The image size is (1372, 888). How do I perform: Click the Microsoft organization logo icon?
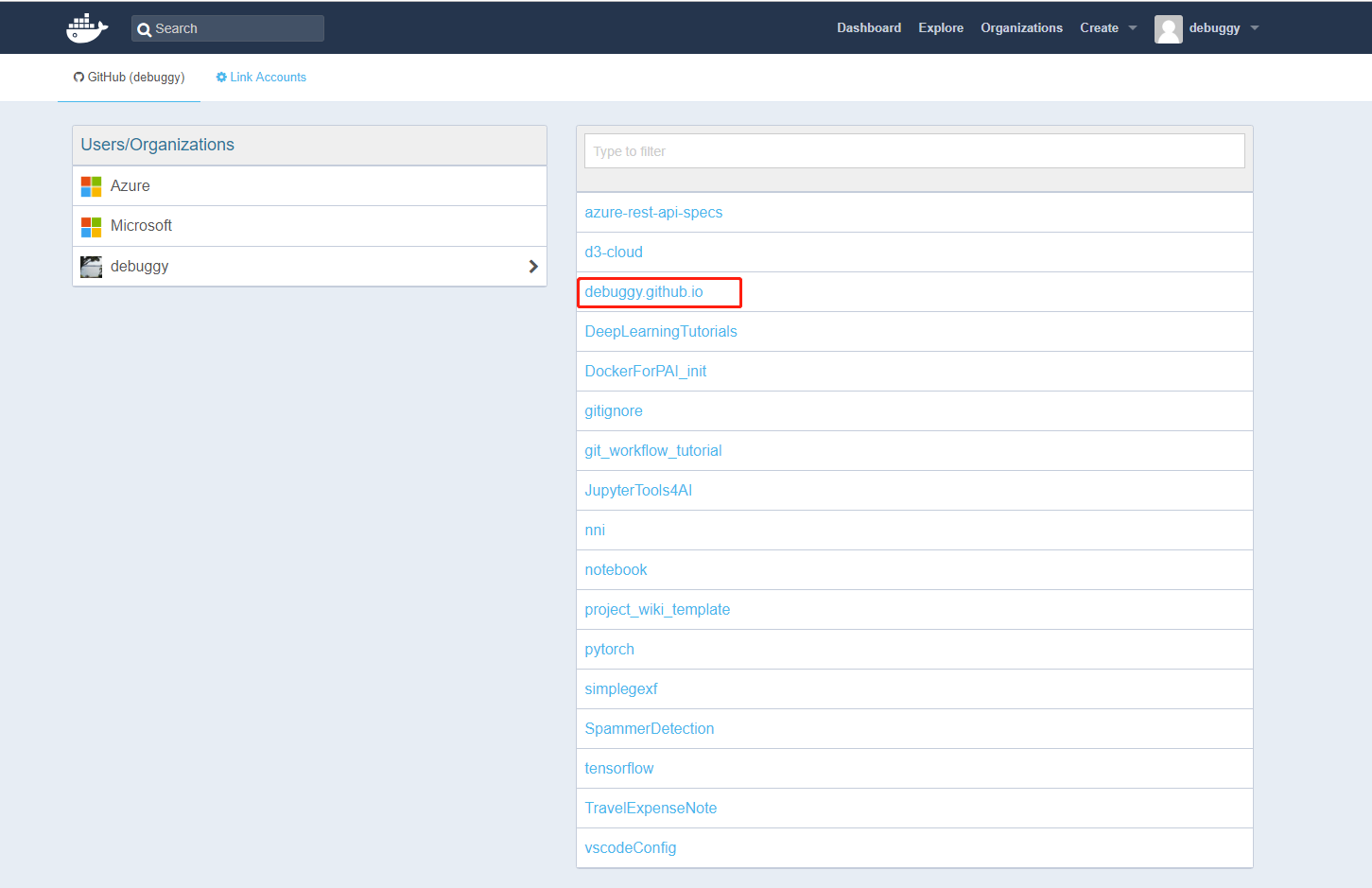click(x=91, y=227)
